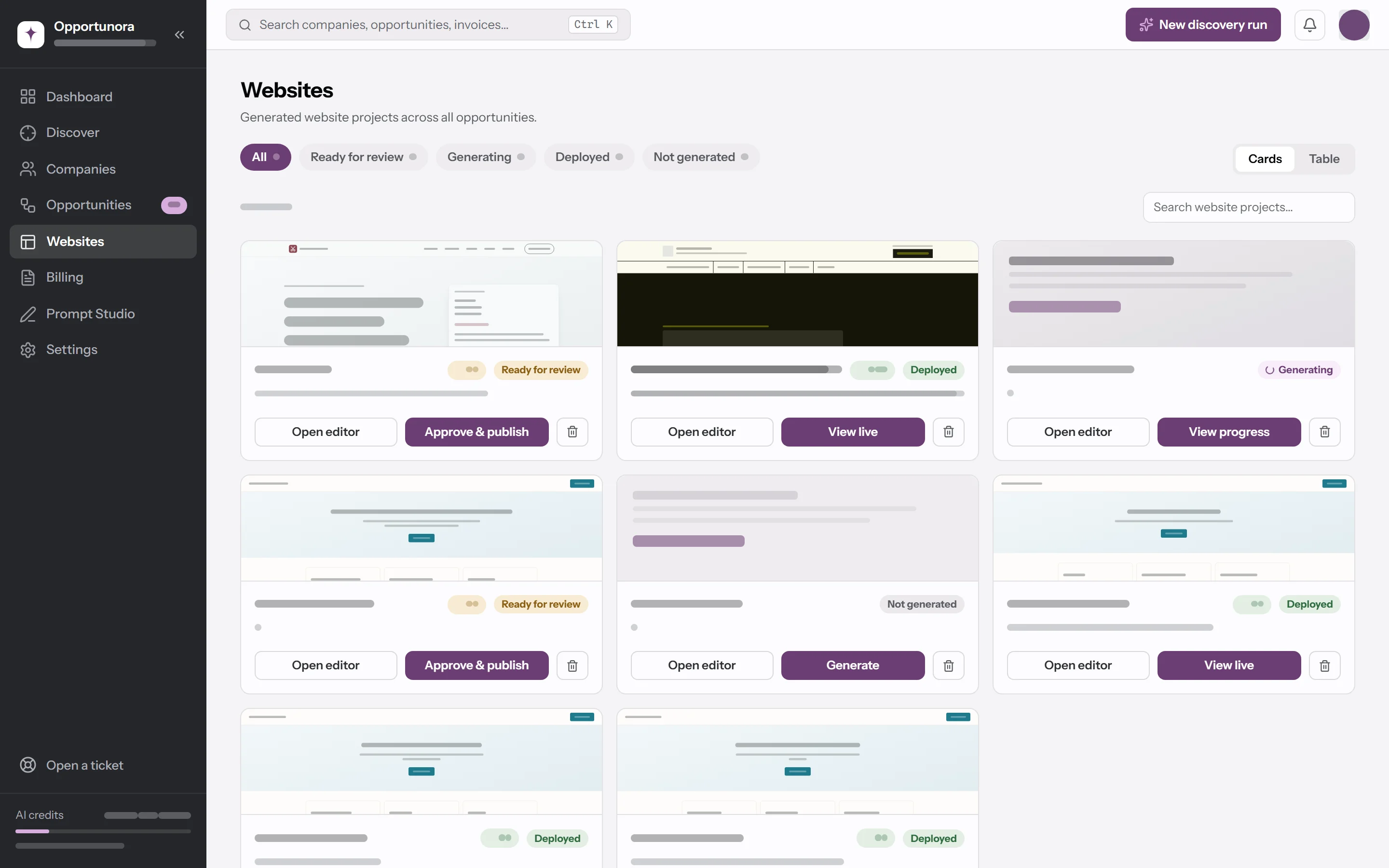
Task: Open Companies section
Action: click(103, 169)
